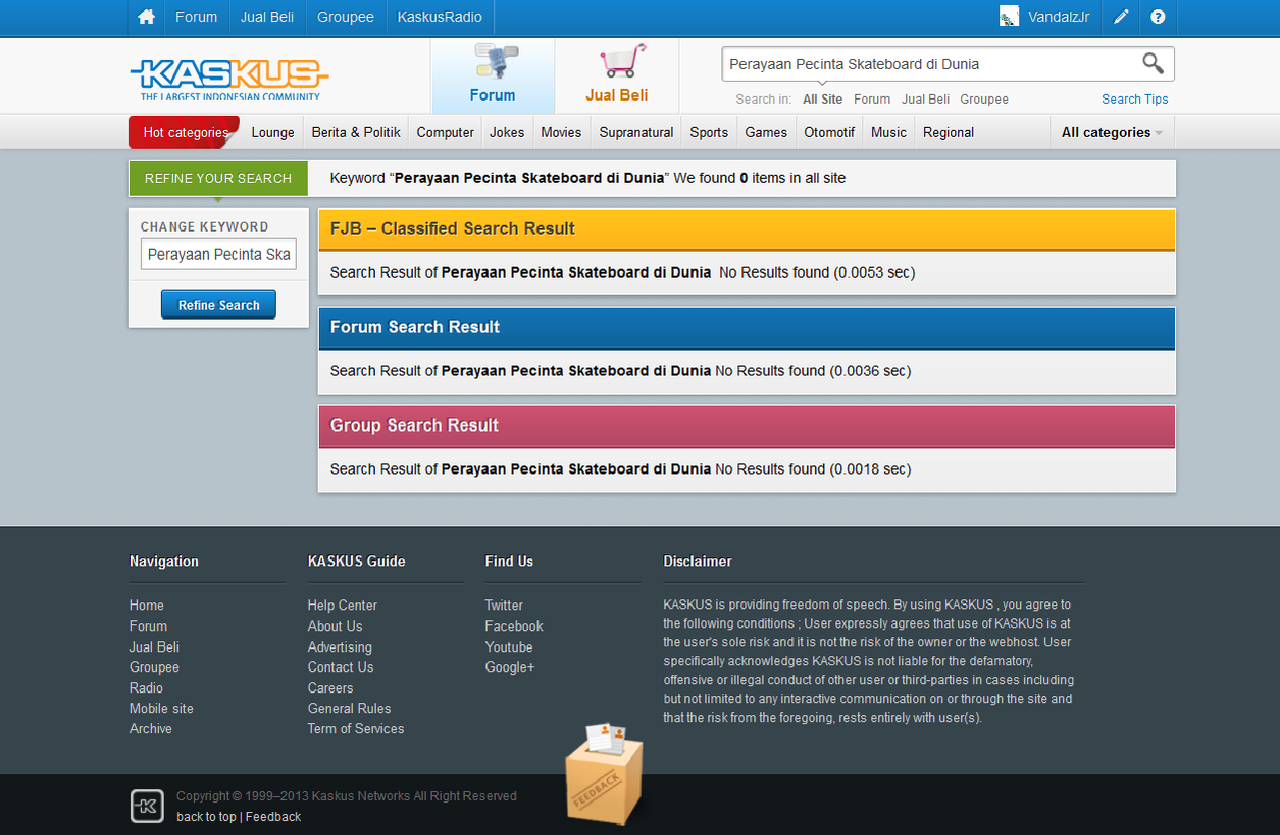Click VandalzJr user avatar

[x=1010, y=17]
